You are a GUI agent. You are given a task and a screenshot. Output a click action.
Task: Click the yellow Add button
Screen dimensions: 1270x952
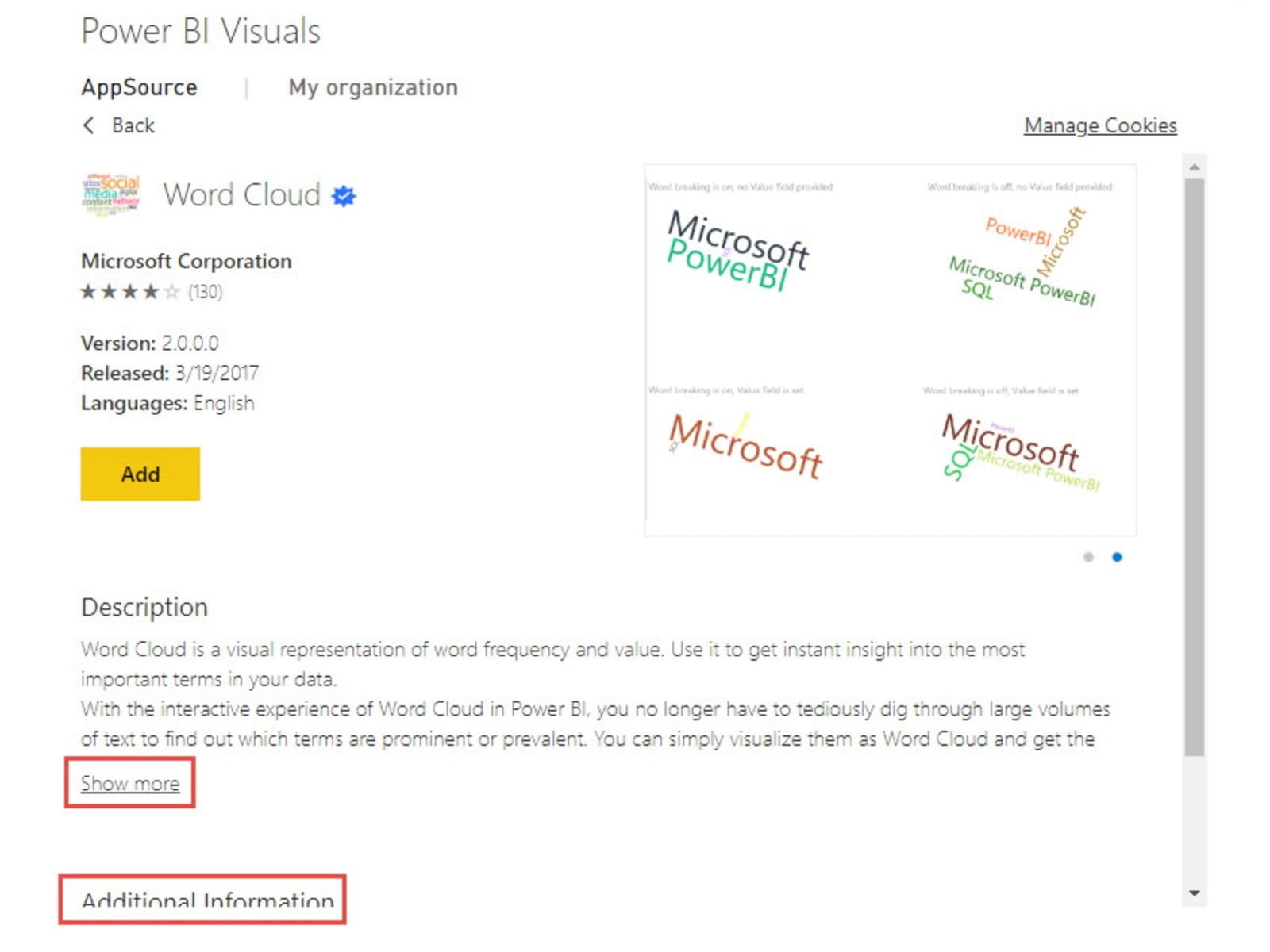click(x=140, y=474)
